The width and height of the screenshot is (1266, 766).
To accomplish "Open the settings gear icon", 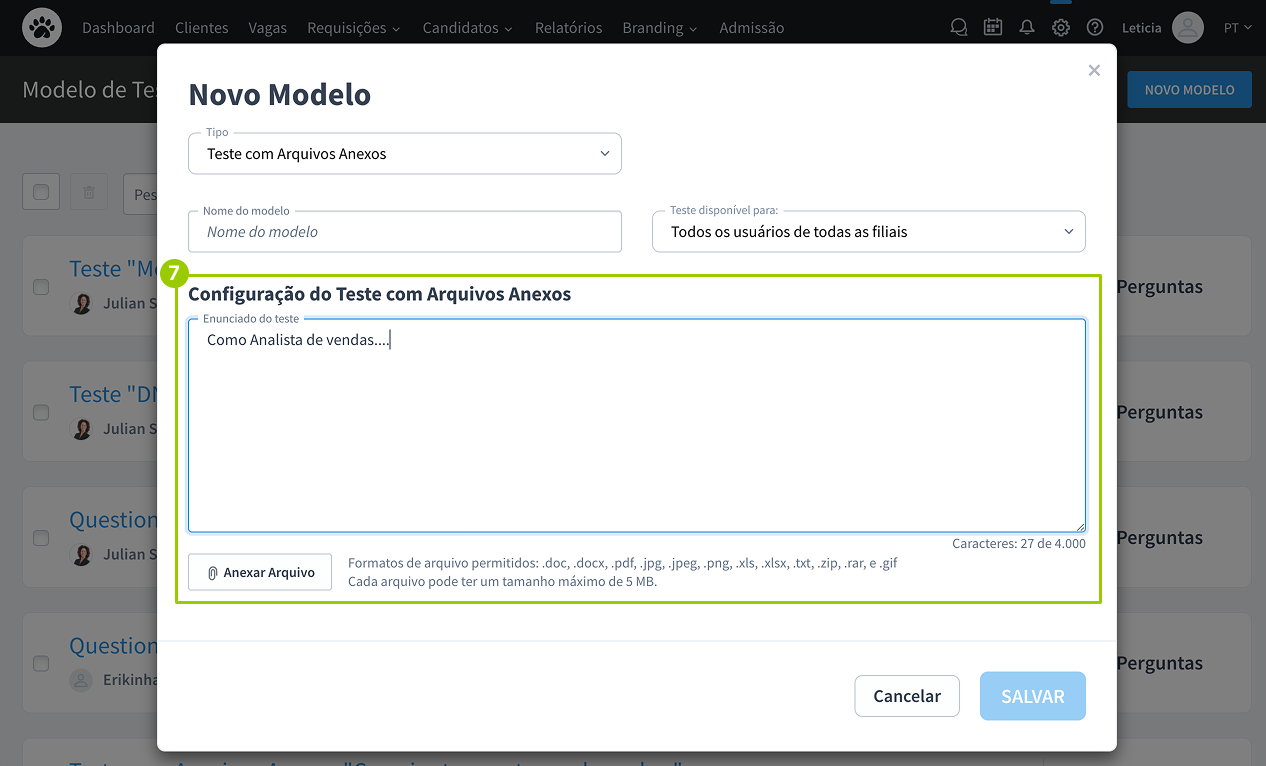I will tap(1060, 28).
